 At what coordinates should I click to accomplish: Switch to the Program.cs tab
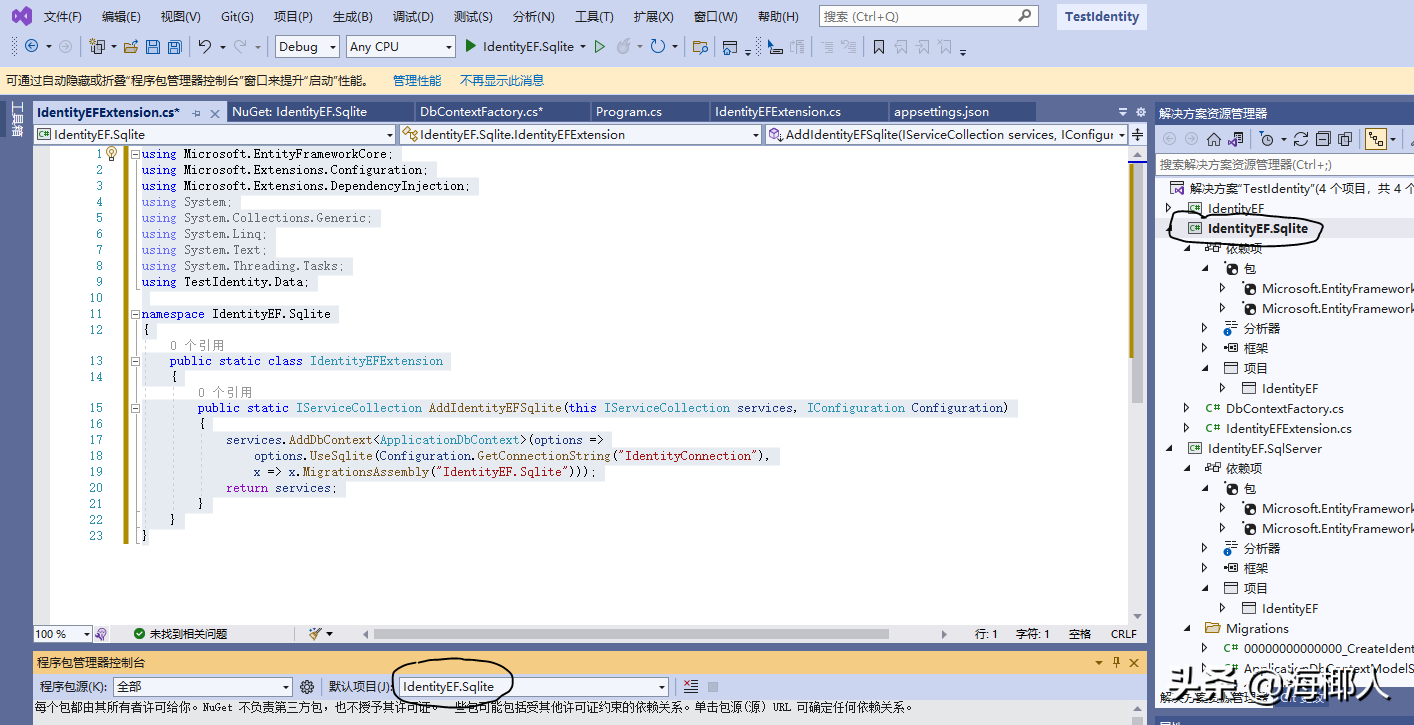629,112
